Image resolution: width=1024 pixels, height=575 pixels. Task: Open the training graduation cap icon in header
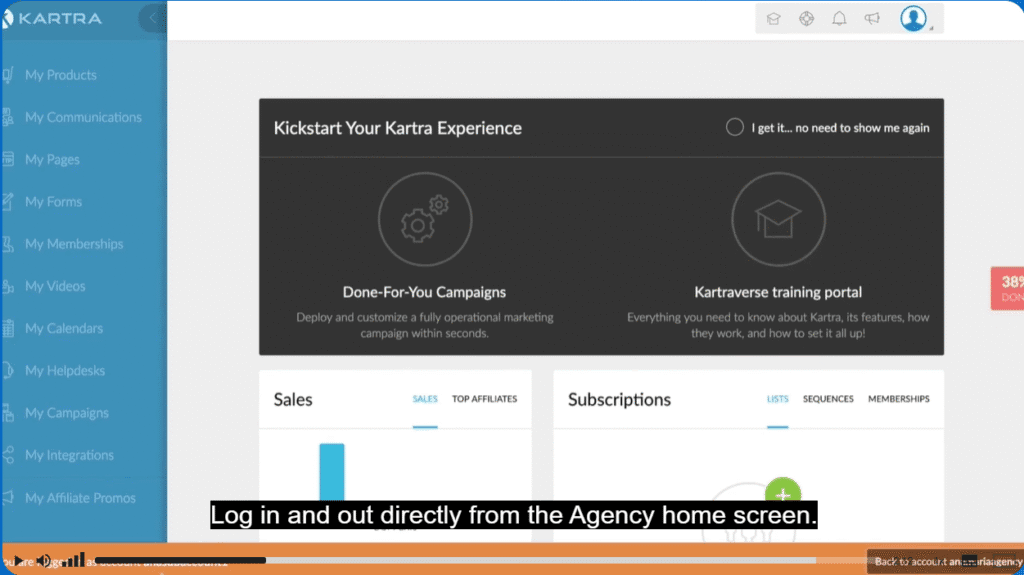point(773,18)
